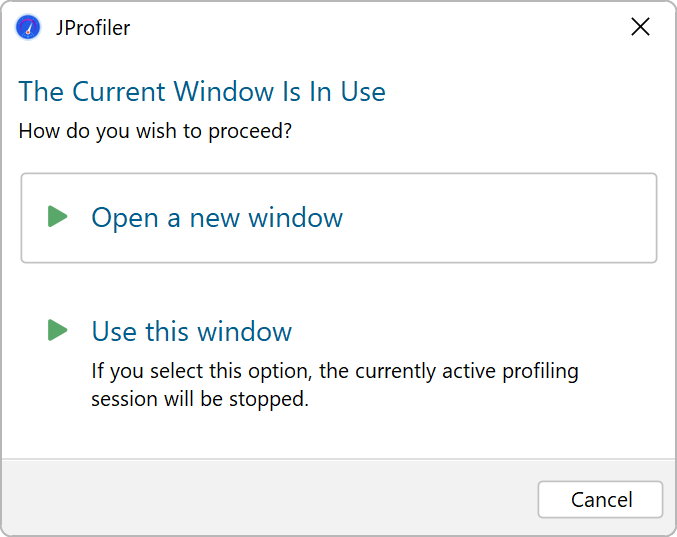Click the How do you wish to proceed text
The image size is (677, 537).
point(155,131)
